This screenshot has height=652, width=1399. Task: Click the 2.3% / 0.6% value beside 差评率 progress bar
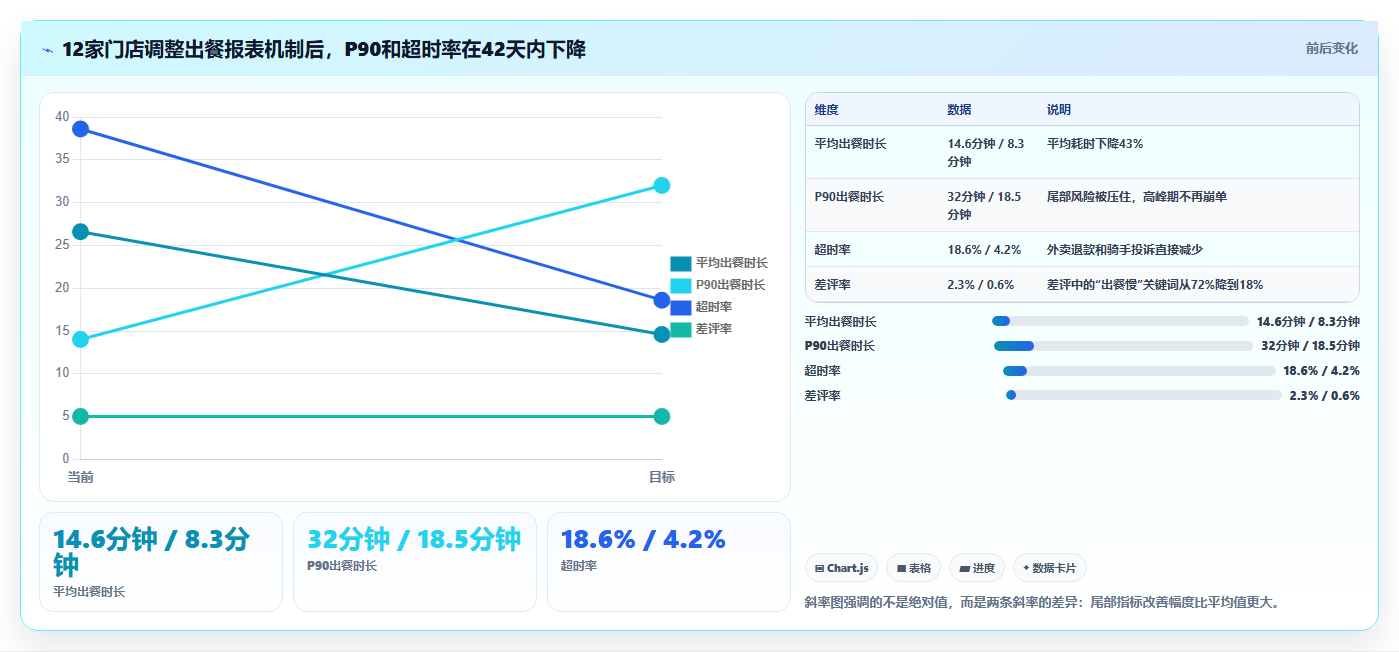pos(1324,395)
